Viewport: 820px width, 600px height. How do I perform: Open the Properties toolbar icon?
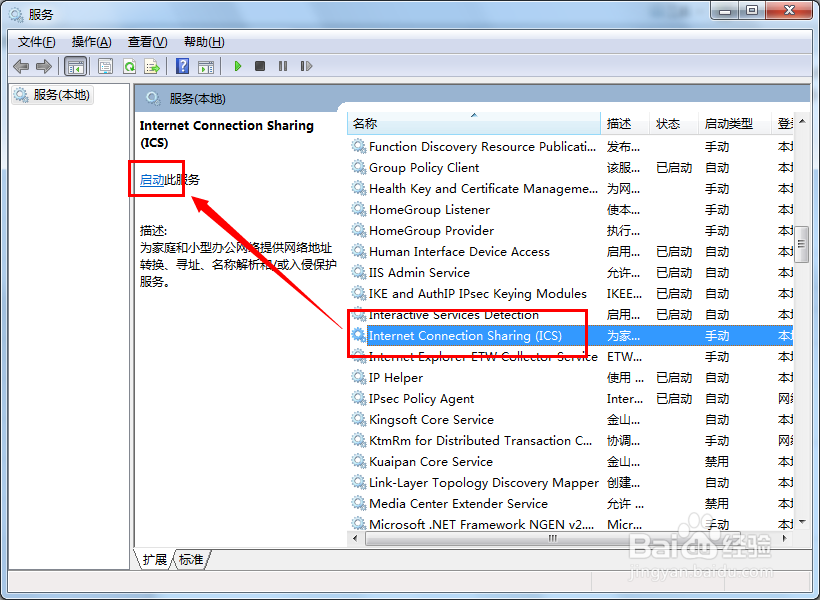(x=106, y=66)
